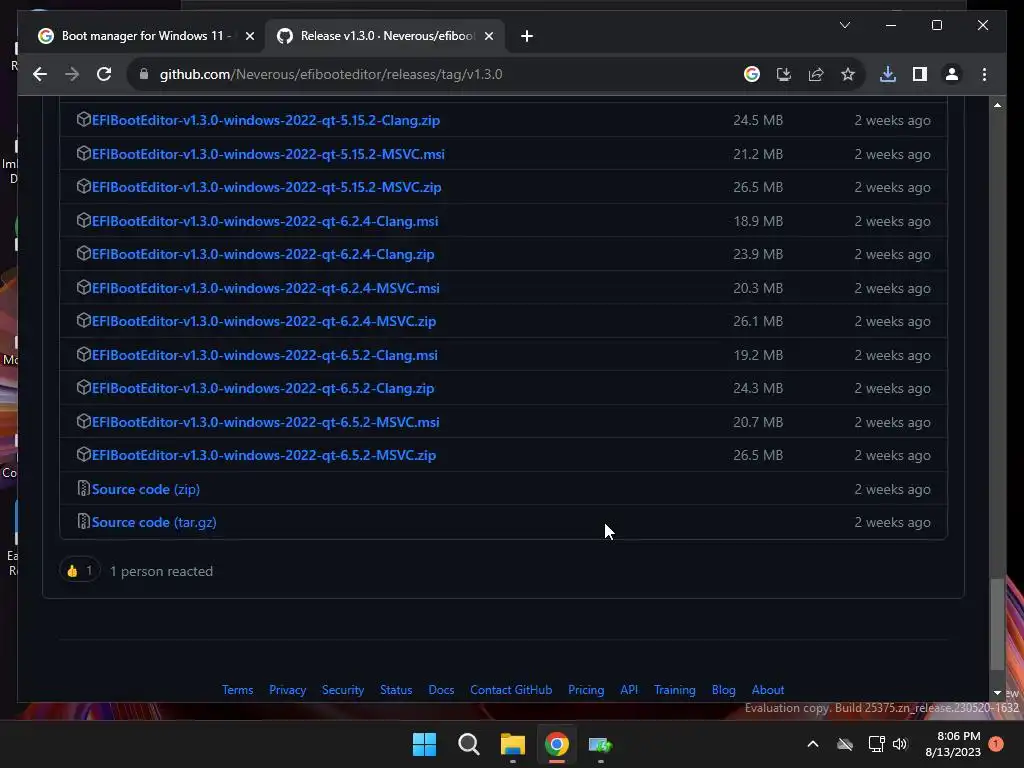Viewport: 1024px width, 768px height.
Task: Share this page via address bar icon
Action: (x=816, y=74)
